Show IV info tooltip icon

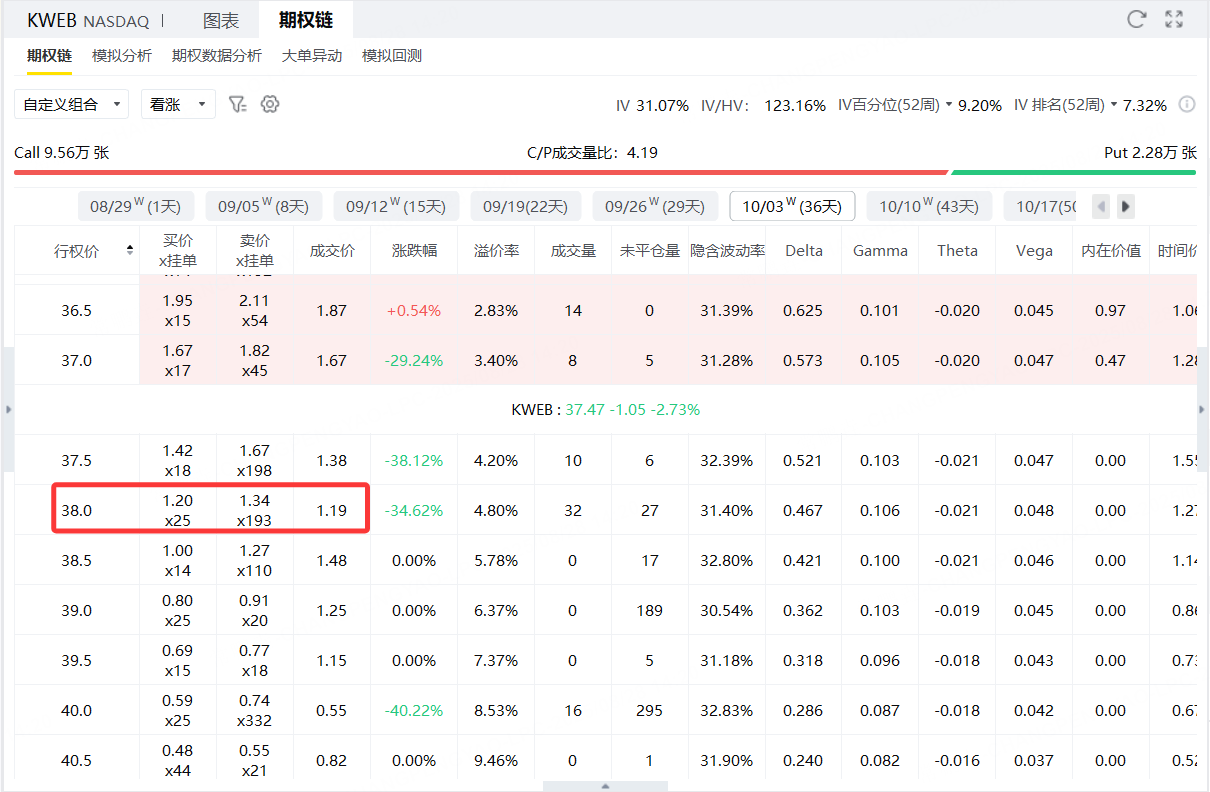coord(1187,104)
